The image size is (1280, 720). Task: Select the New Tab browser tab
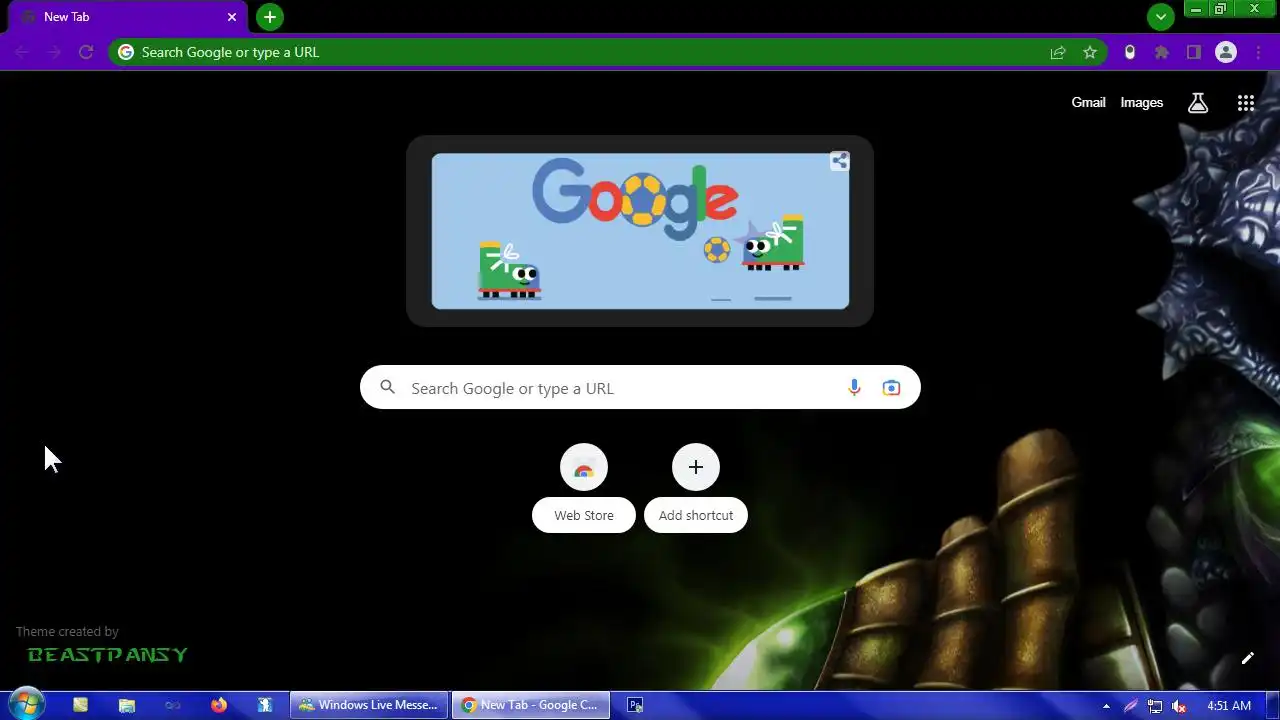[x=128, y=17]
